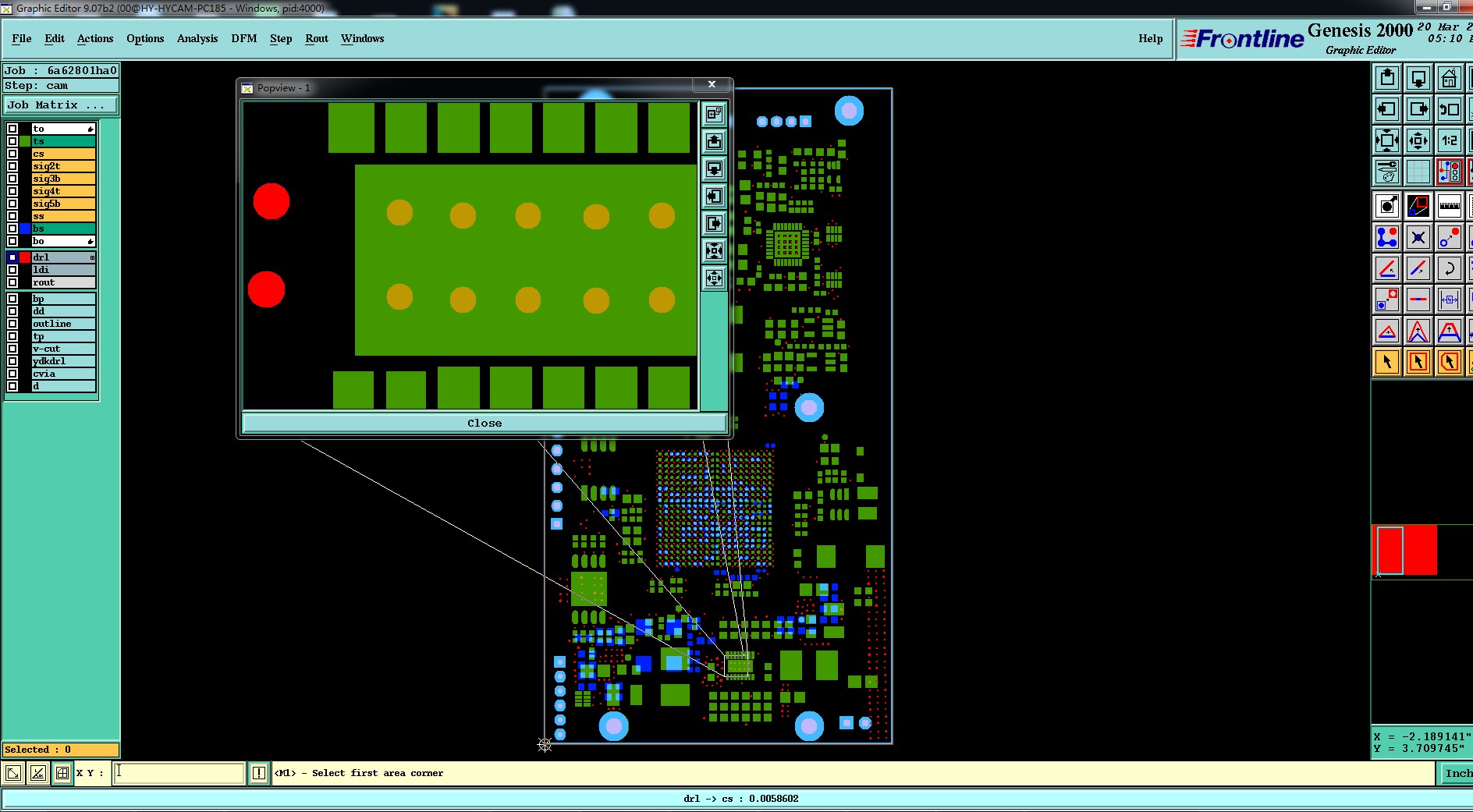Toggle checkbox for layer rout
1473x812 pixels.
(x=12, y=282)
